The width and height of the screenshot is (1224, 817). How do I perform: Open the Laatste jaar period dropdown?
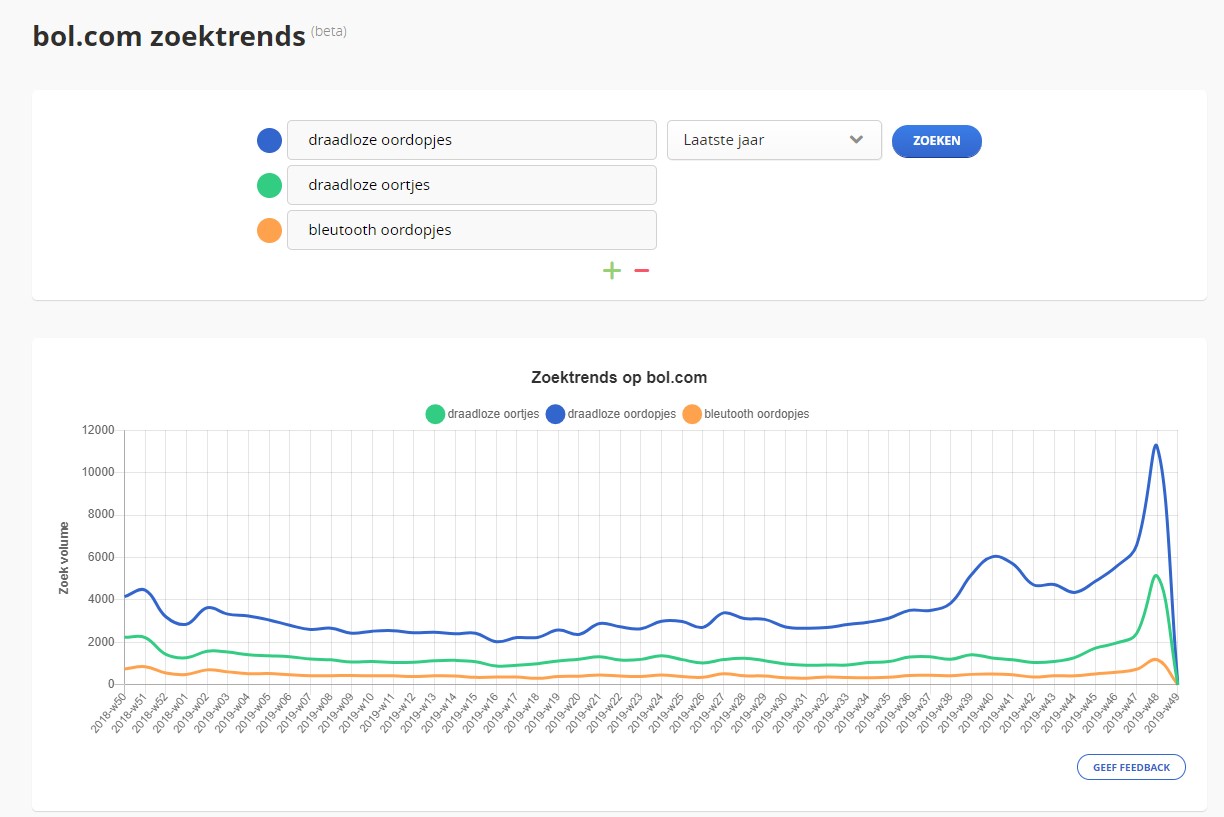pyautogui.click(x=773, y=140)
